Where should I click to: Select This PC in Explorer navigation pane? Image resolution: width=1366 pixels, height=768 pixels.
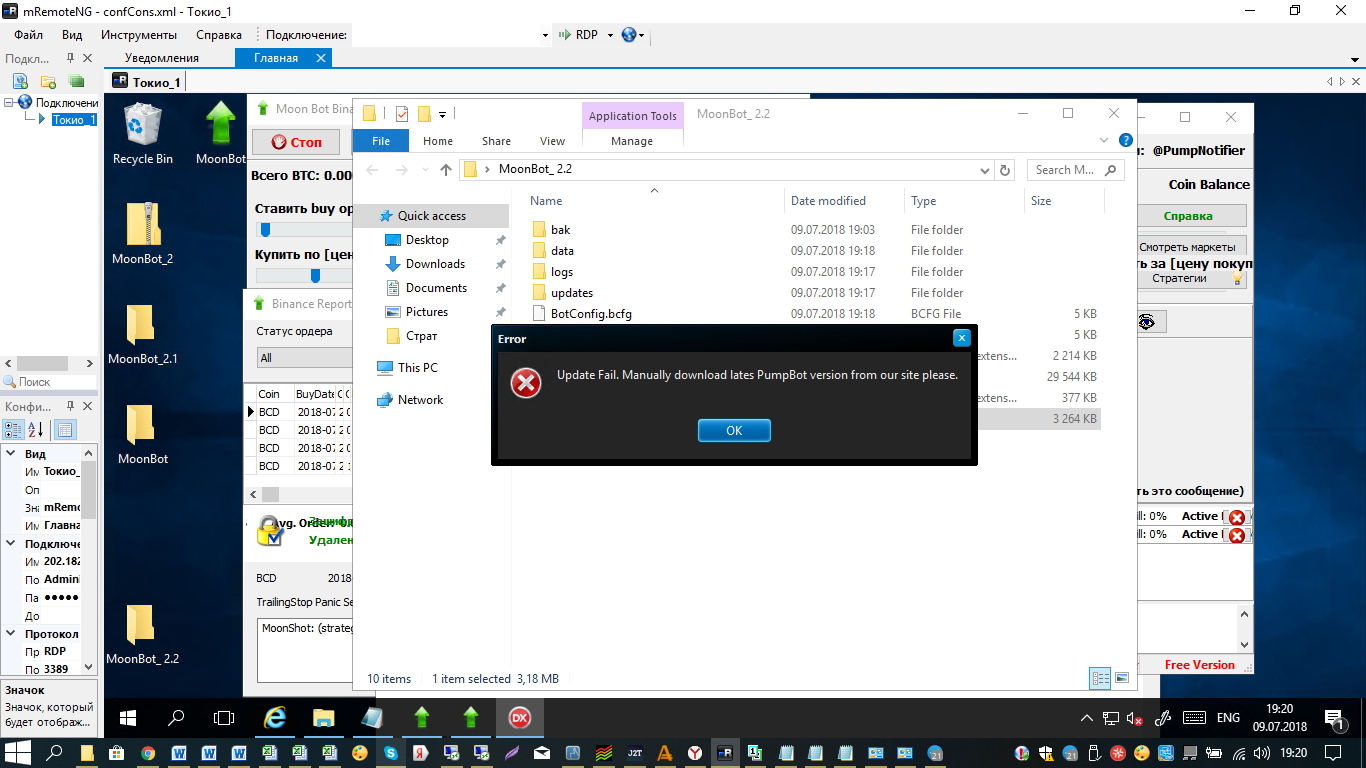tap(418, 368)
